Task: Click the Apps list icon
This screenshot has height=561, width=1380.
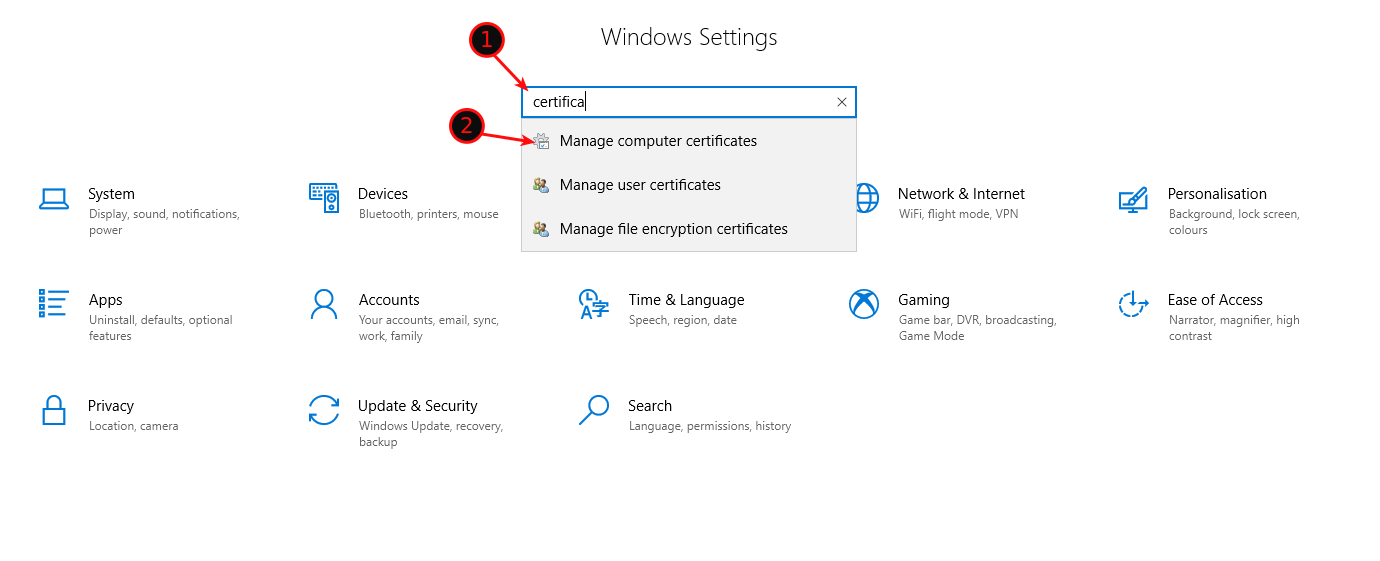Action: [54, 303]
